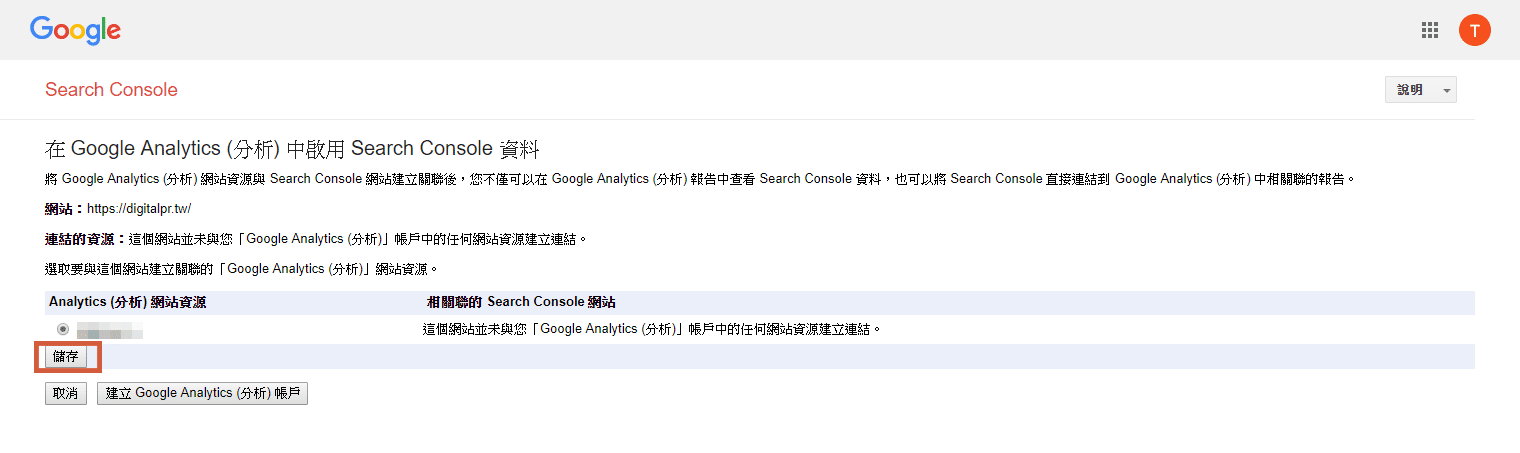
Task: Open the Google apps grid
Action: [1430, 30]
